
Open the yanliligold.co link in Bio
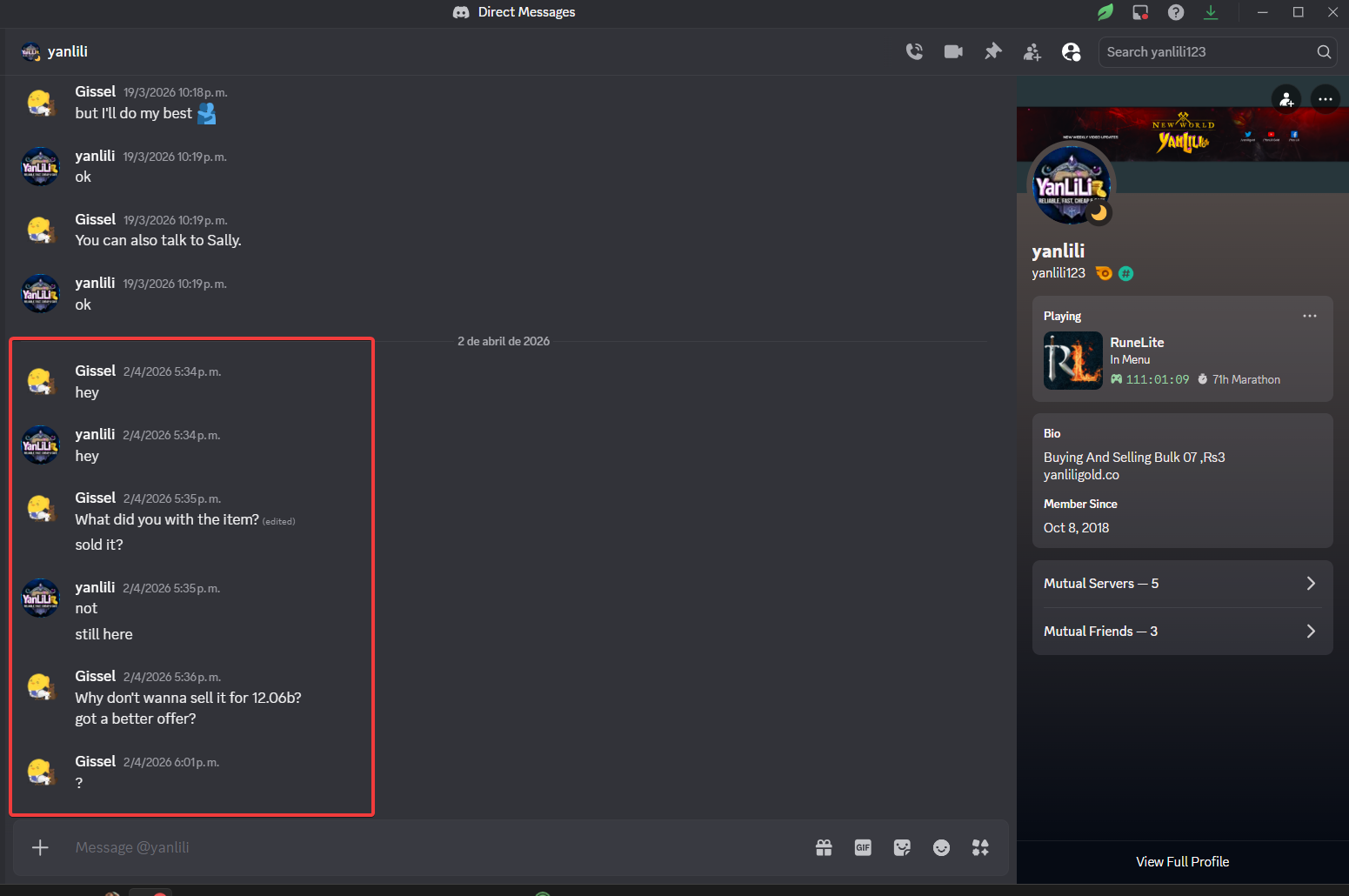pyautogui.click(x=1081, y=475)
